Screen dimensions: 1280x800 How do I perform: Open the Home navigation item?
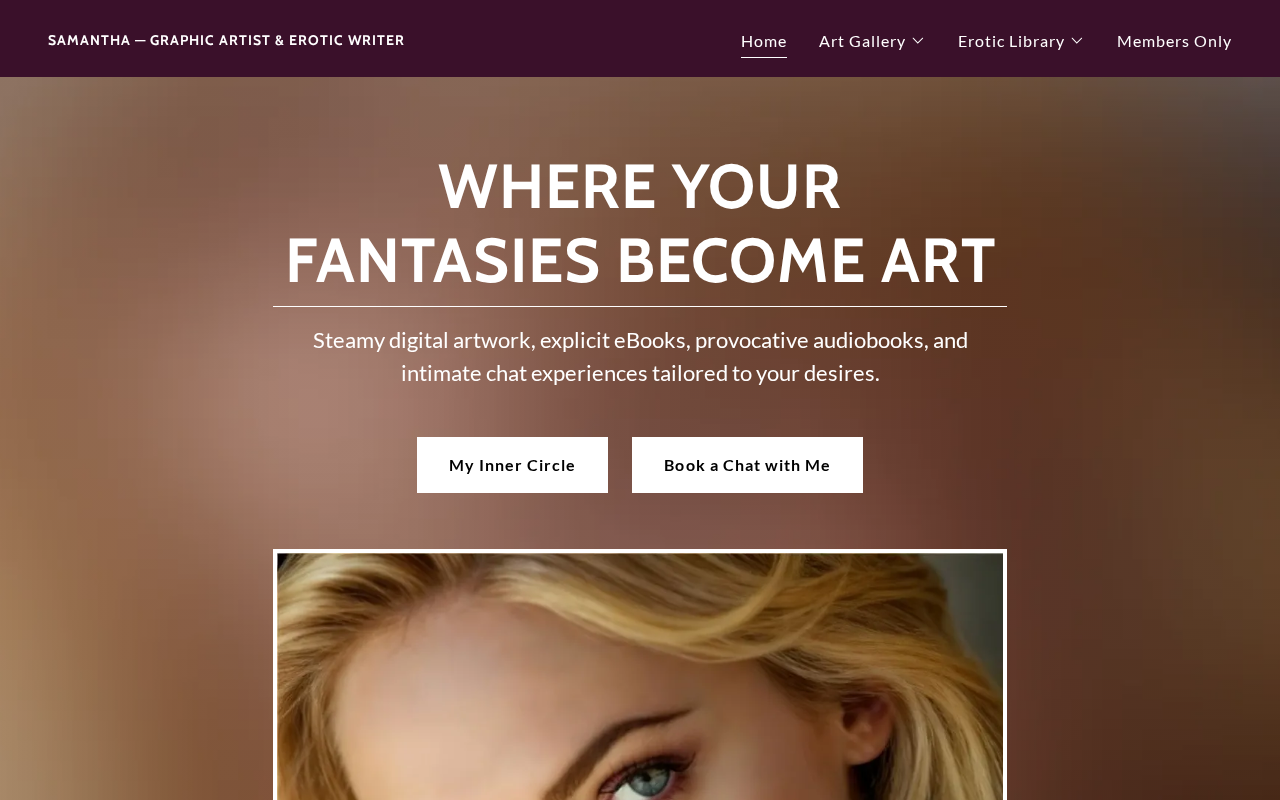[764, 41]
